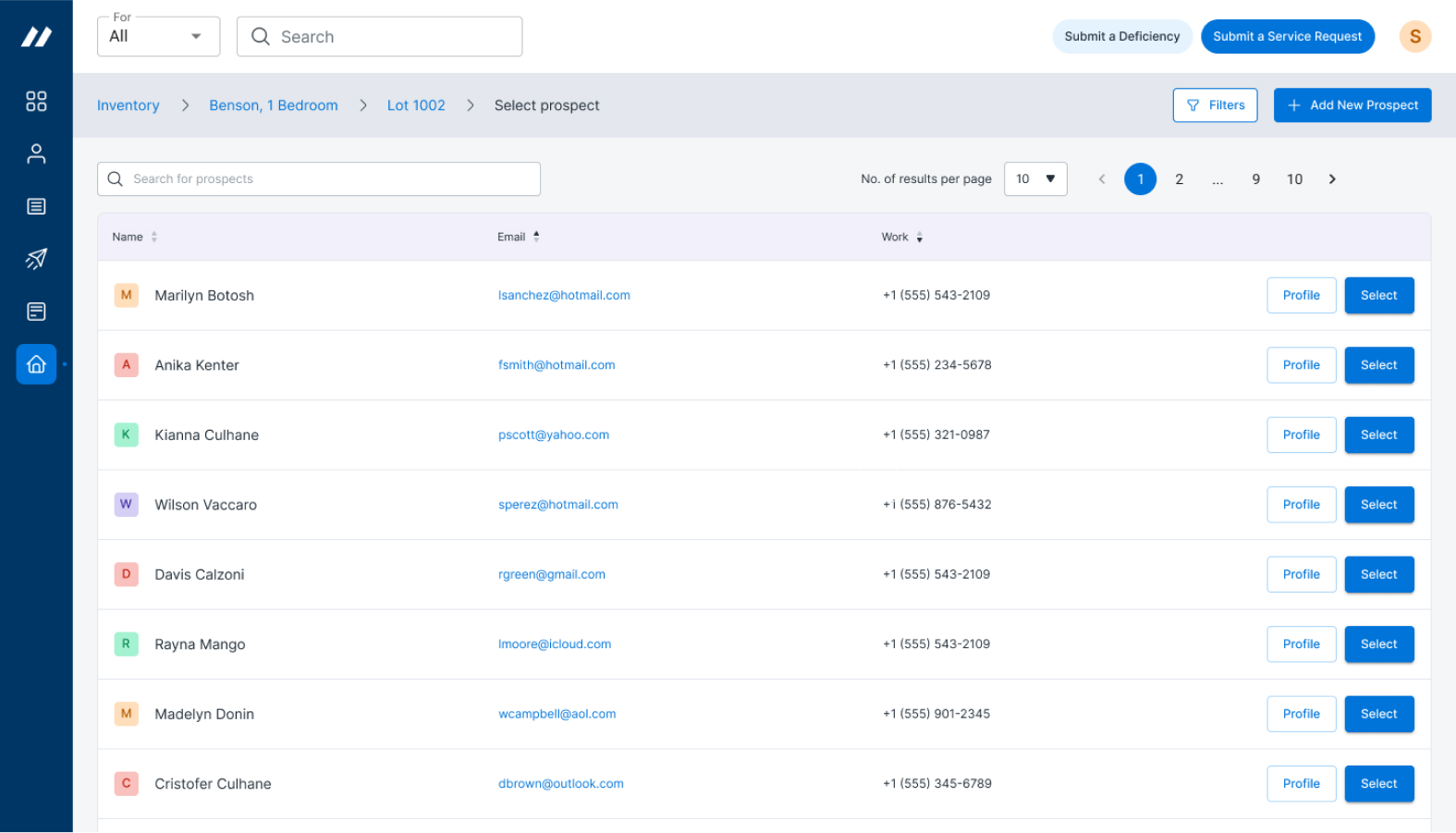Click the avatar badge for Rayna Mango
This screenshot has height=833, width=1456.
127,643
